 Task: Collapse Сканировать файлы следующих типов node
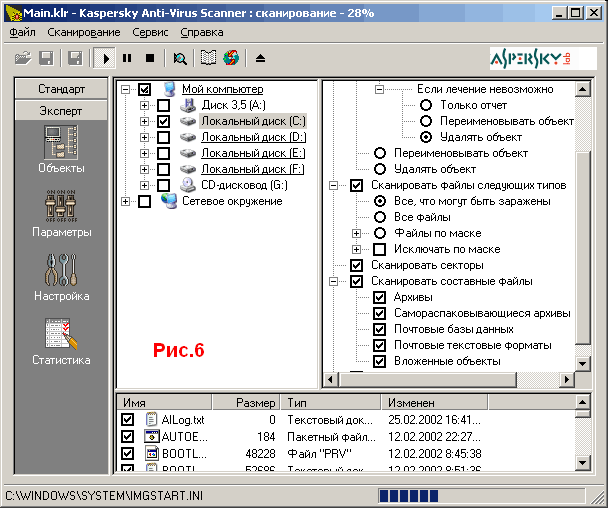[x=333, y=185]
